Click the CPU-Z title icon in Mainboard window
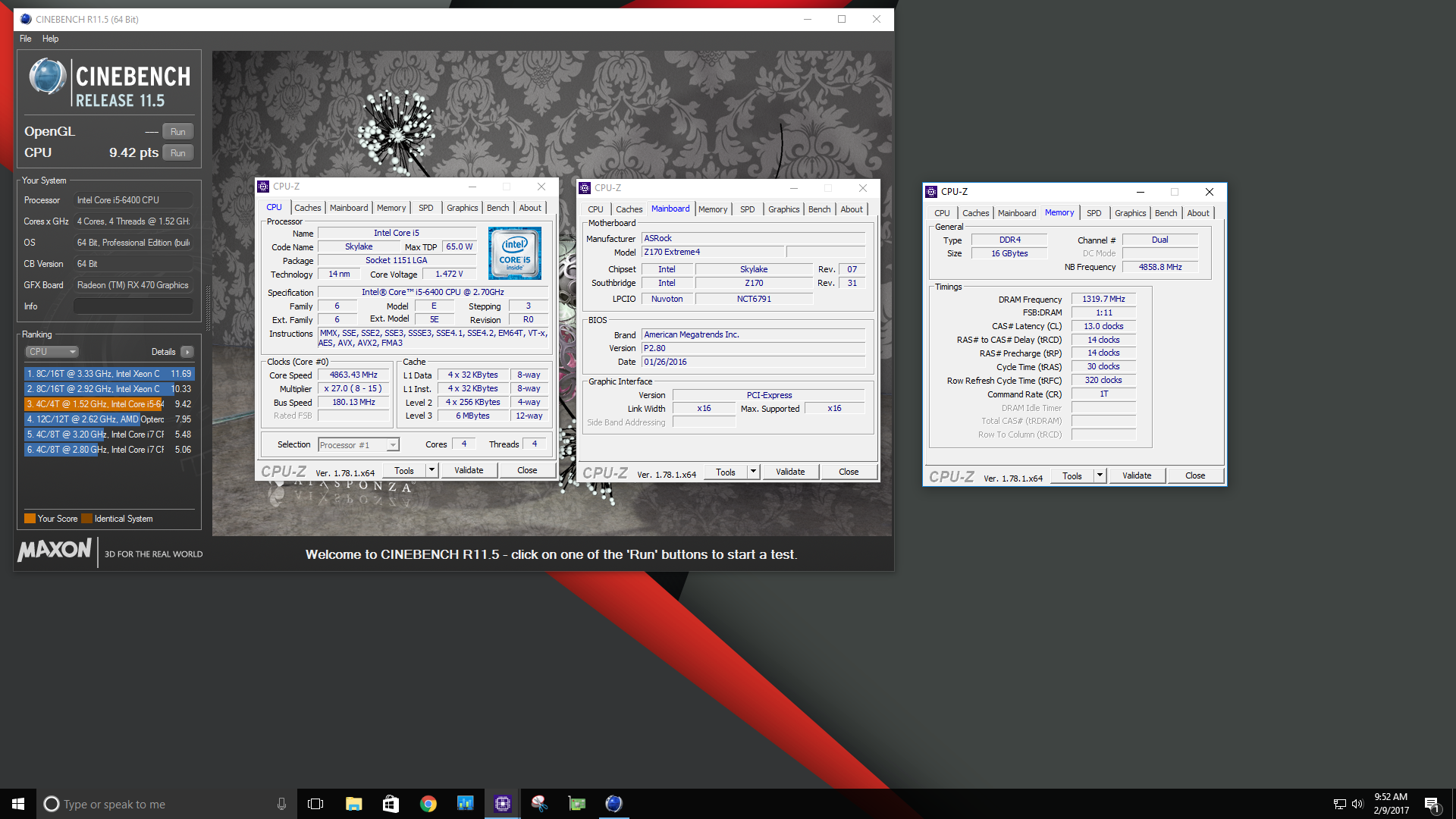Screen dimensions: 1456x819 585,188
